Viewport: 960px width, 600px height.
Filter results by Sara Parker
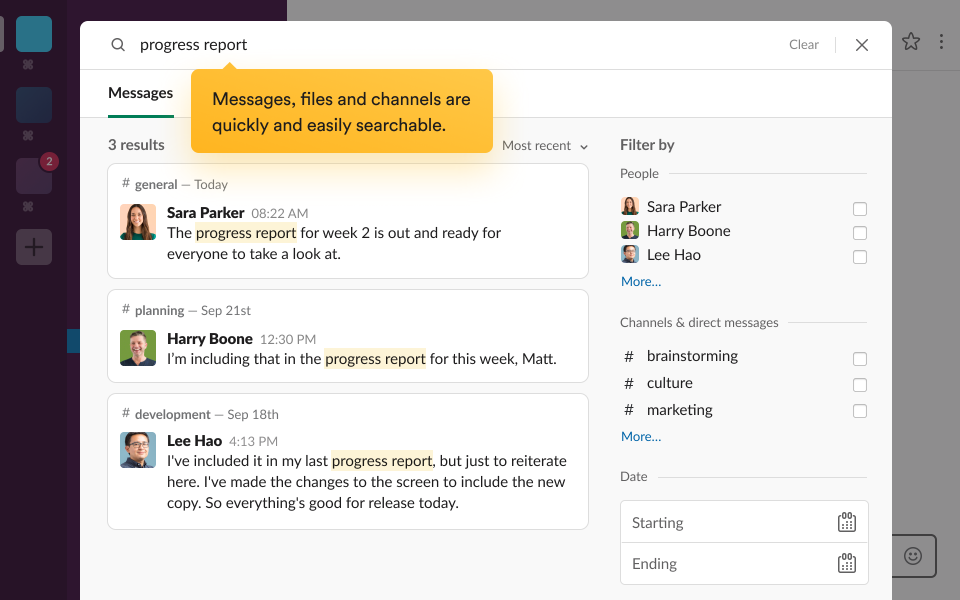[860, 209]
